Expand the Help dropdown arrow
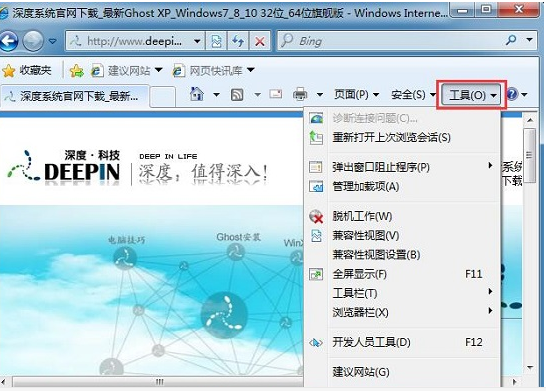 click(524, 94)
